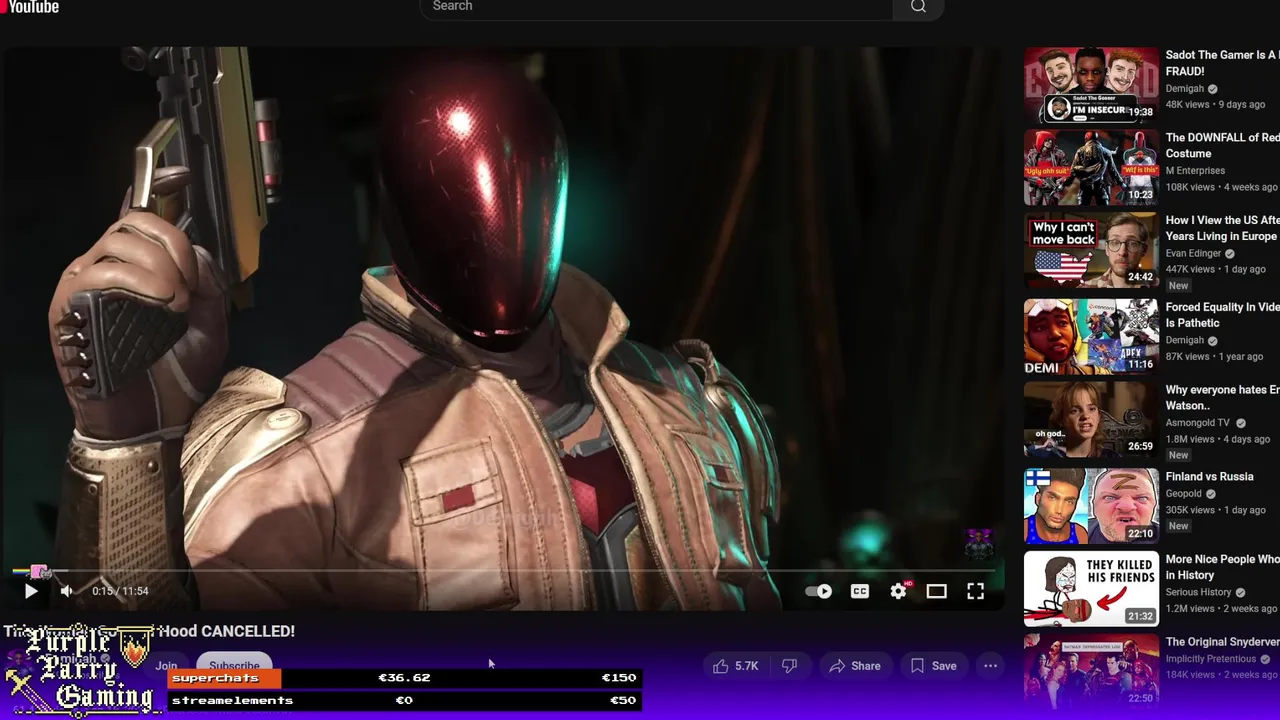Save the video to a playlist
Image resolution: width=1280 pixels, height=720 pixels.
[x=933, y=666]
